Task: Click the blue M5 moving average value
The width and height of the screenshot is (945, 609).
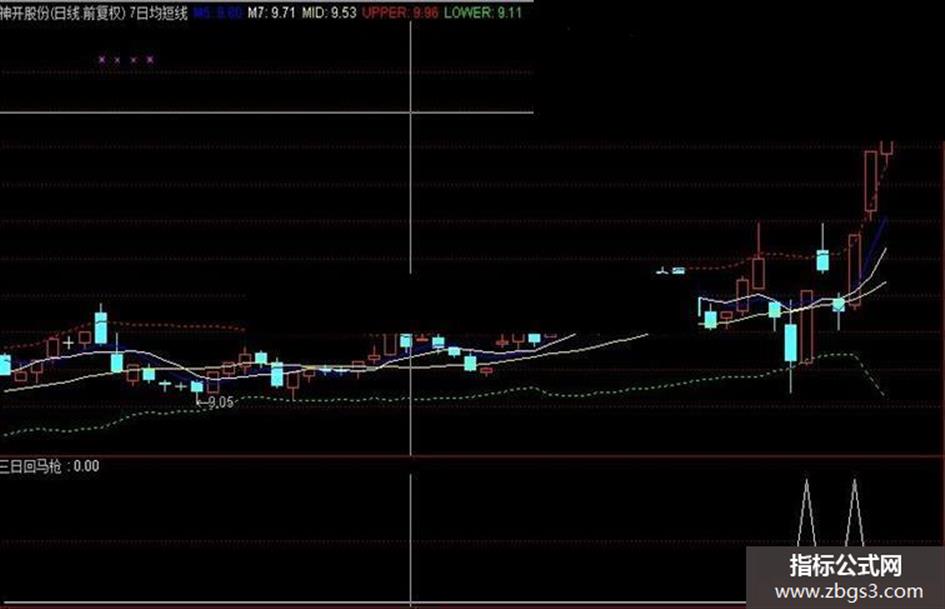Action: 218,13
